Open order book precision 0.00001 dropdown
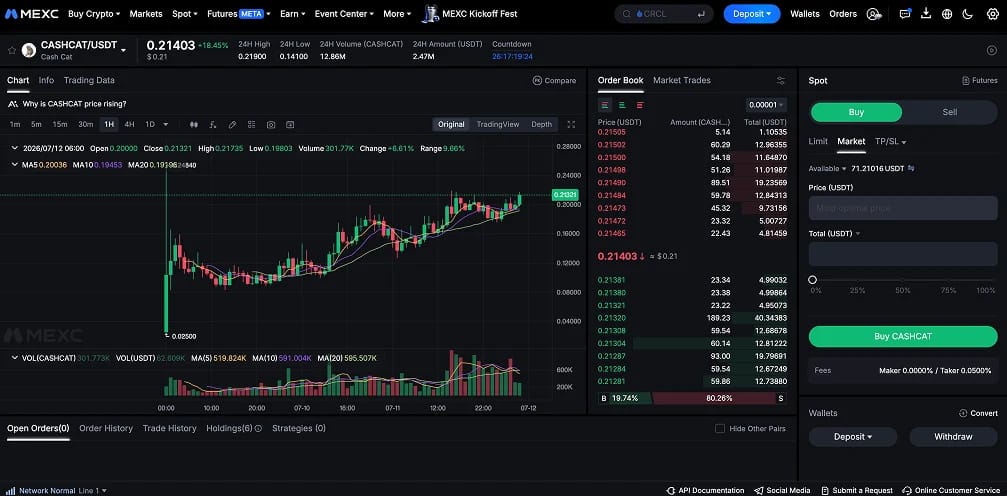The height and width of the screenshot is (496, 1007). tap(766, 105)
